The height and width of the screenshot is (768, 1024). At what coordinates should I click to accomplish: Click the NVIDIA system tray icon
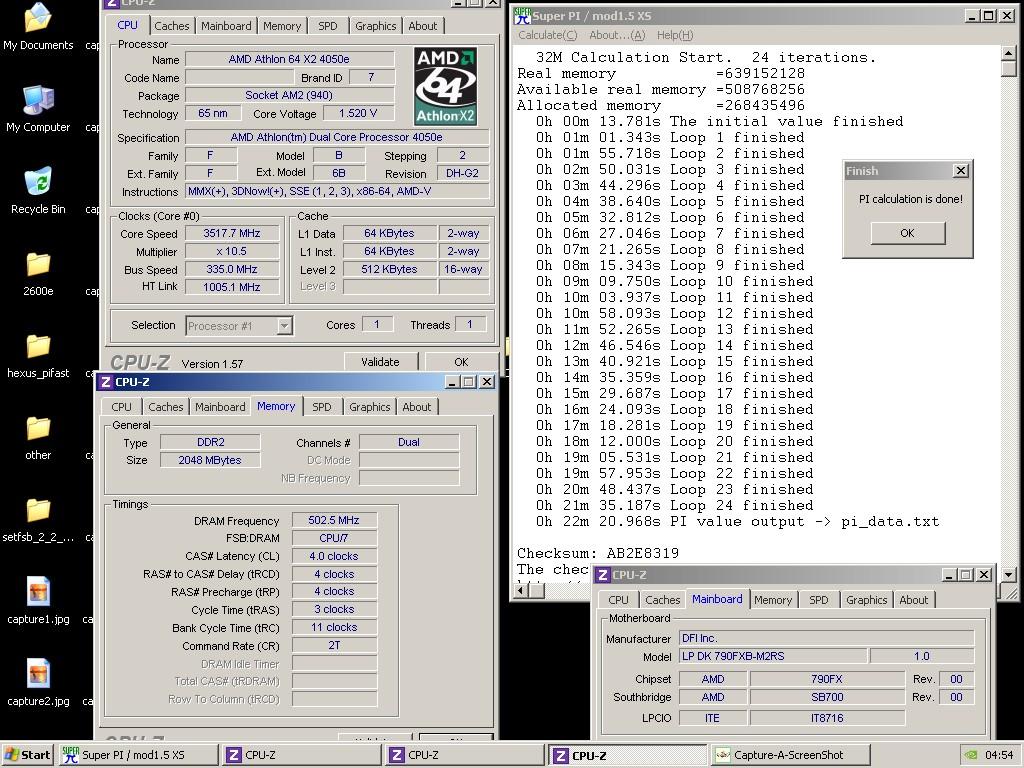click(x=971, y=755)
